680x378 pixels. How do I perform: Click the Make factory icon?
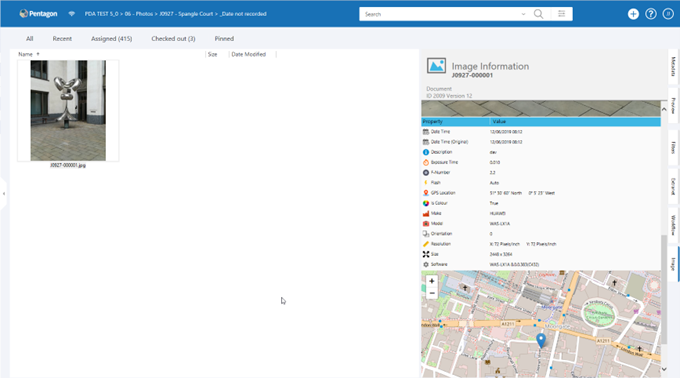click(426, 213)
